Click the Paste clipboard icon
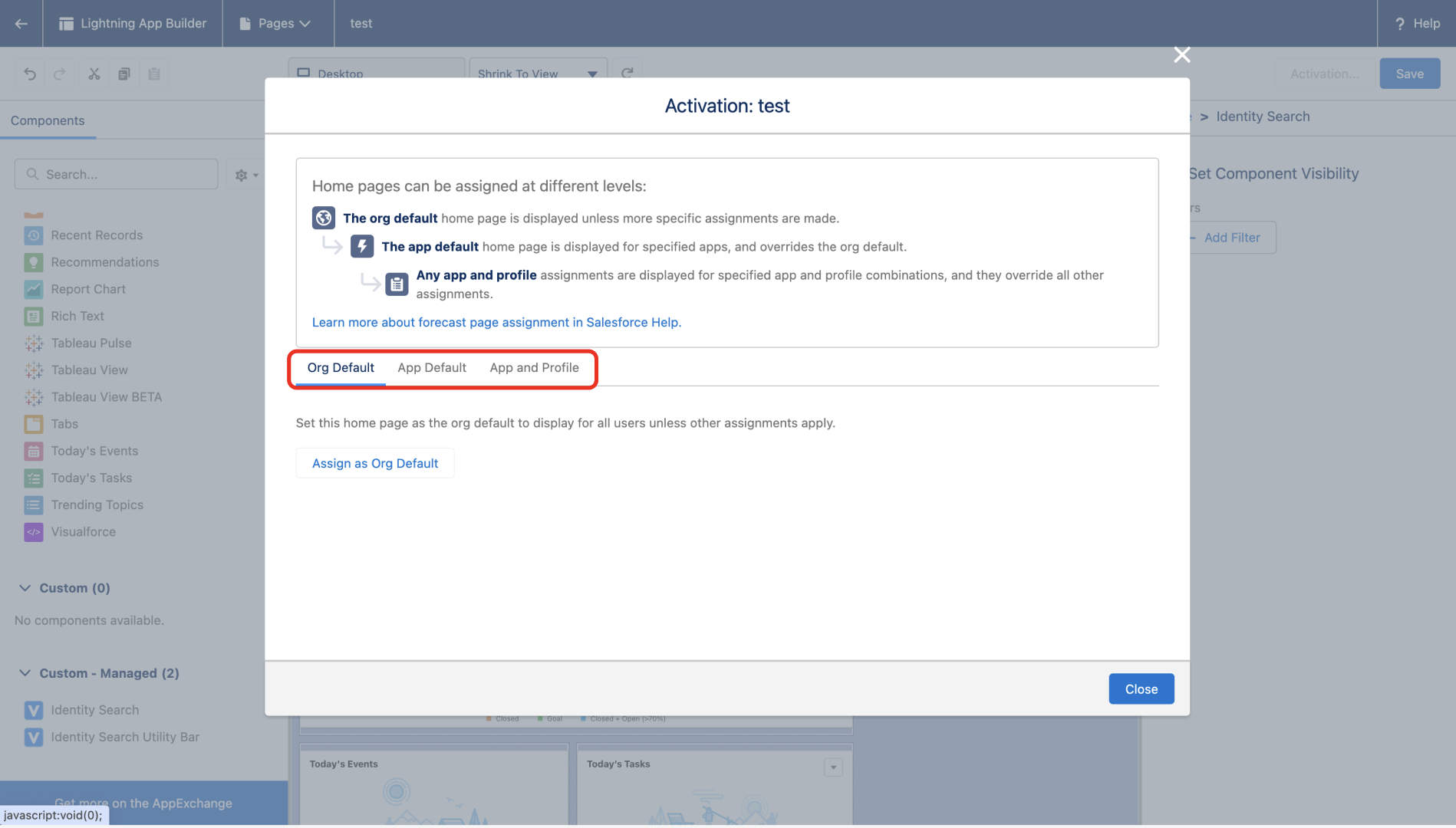 [x=154, y=74]
